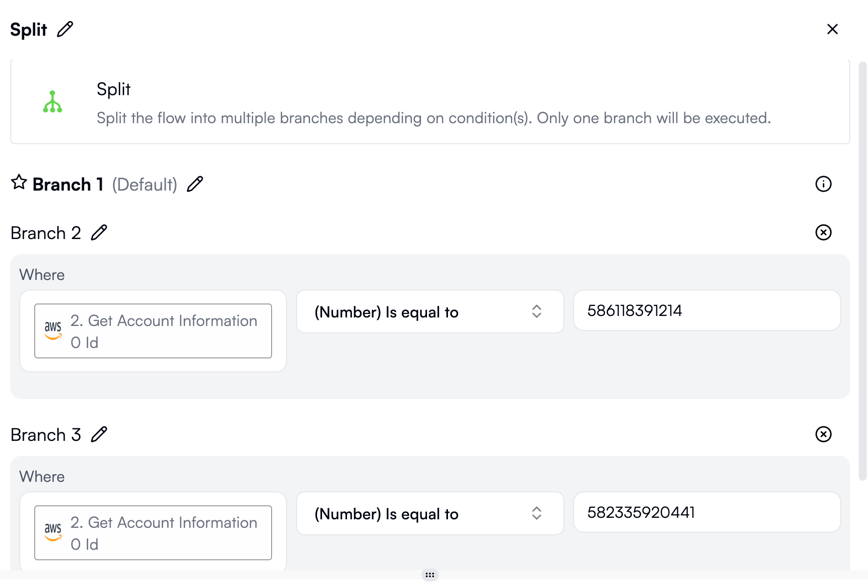Rename Branch 1 using its pencil icon
Screen dimensions: 868x587
(195, 184)
